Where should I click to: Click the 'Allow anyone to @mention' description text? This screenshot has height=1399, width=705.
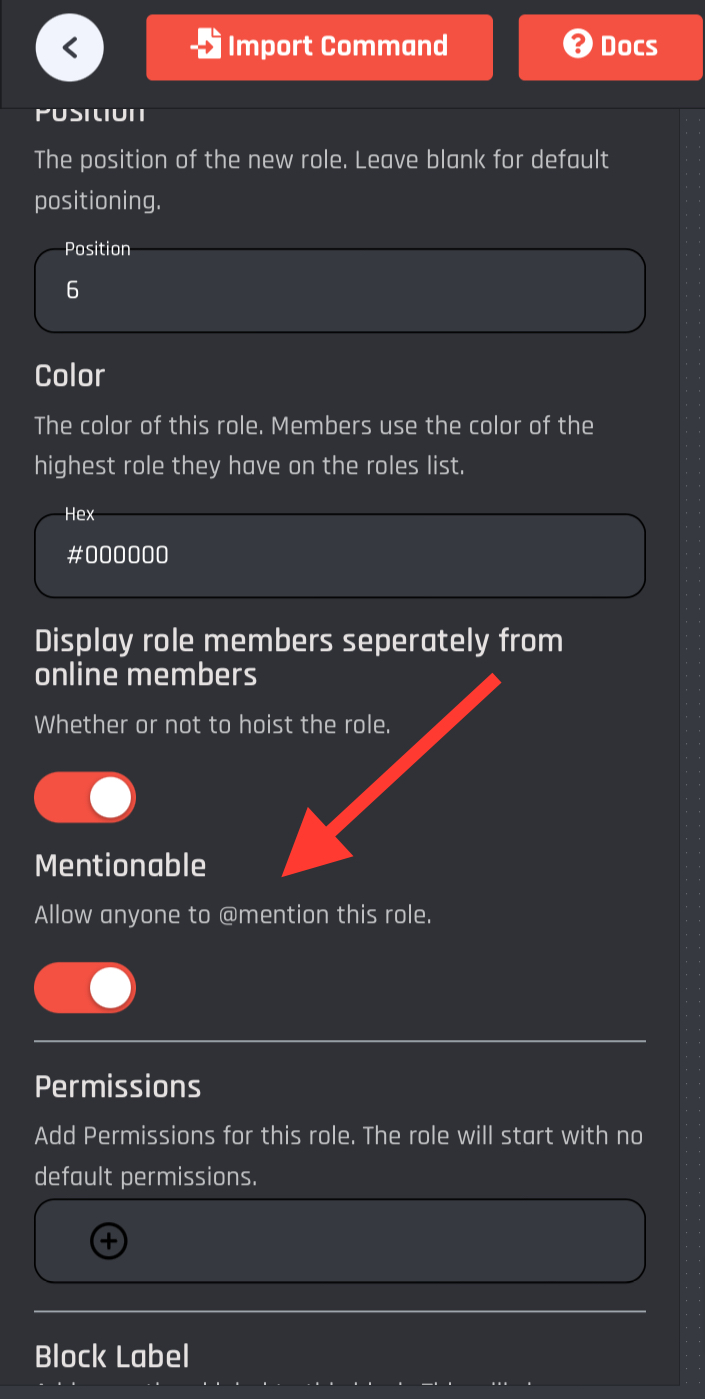233,915
